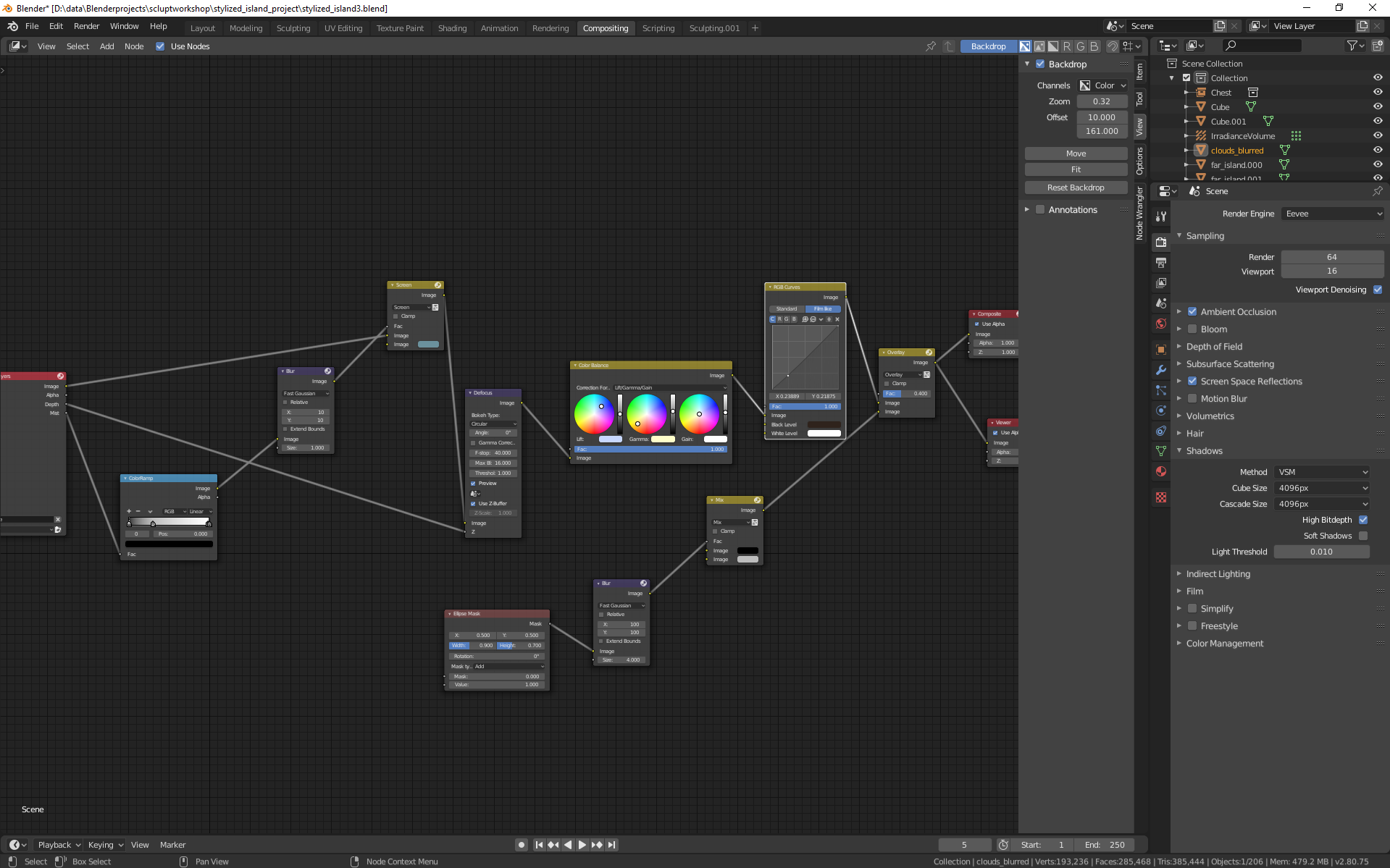1390x868 pixels.
Task: Show the green channel in backdrop
Action: [1081, 46]
